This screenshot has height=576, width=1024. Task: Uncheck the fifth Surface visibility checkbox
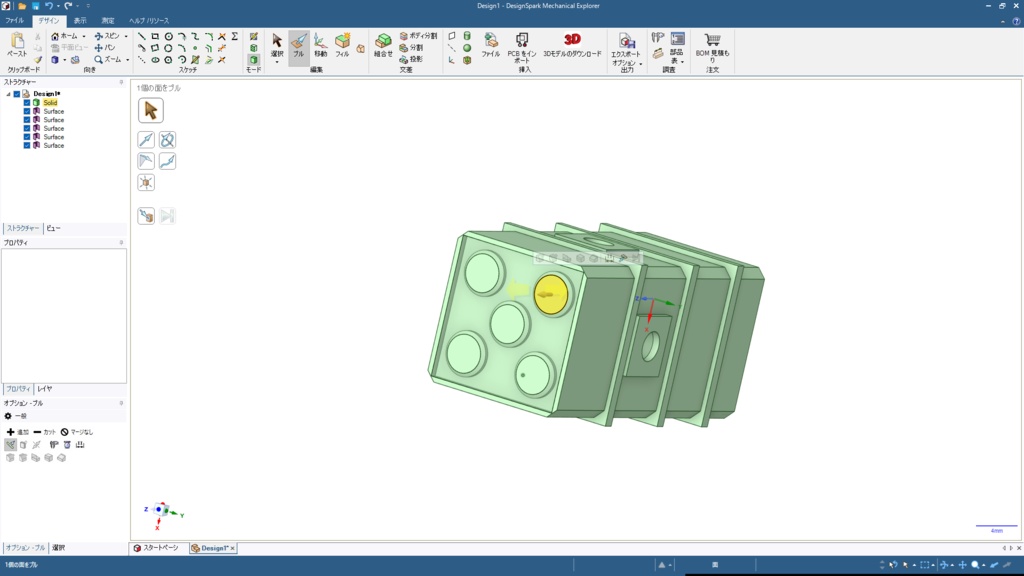point(27,145)
